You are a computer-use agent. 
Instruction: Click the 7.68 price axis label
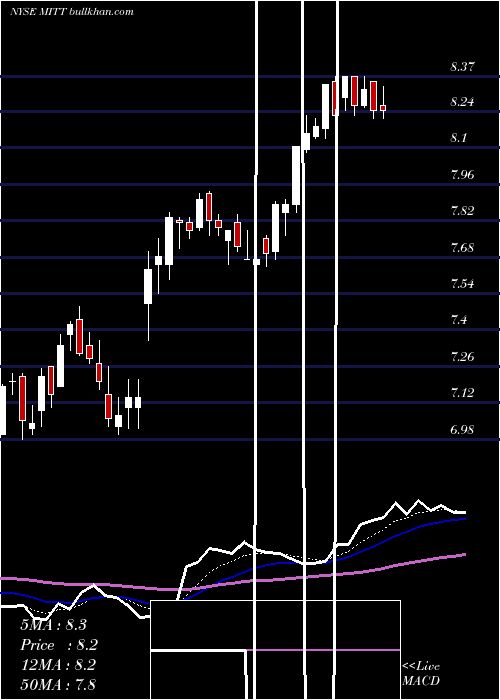(x=462, y=247)
